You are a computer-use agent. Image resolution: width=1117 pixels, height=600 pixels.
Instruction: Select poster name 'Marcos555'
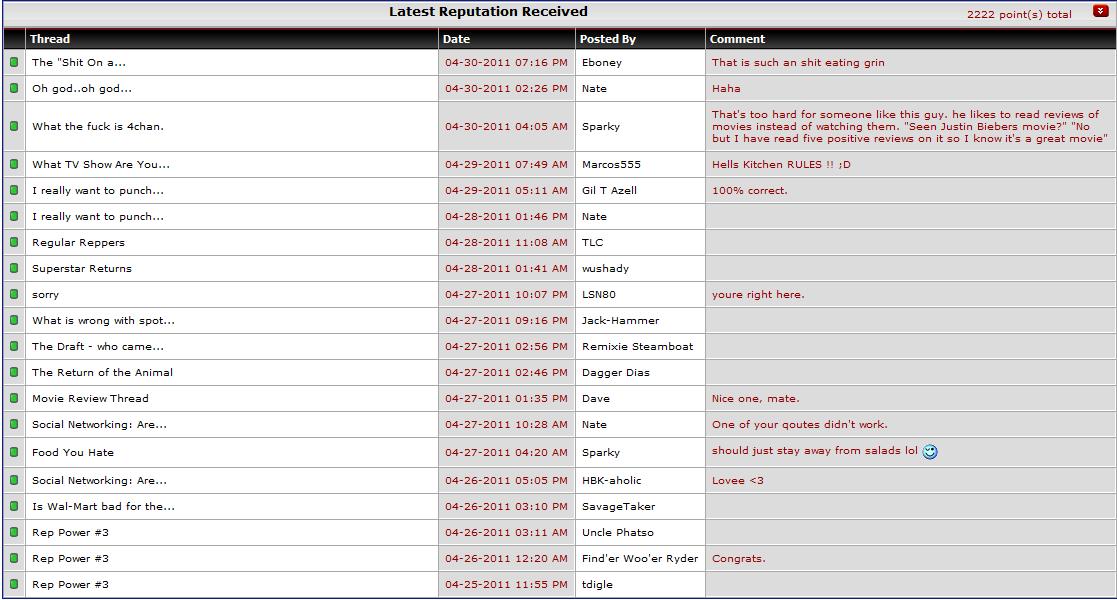click(611, 164)
